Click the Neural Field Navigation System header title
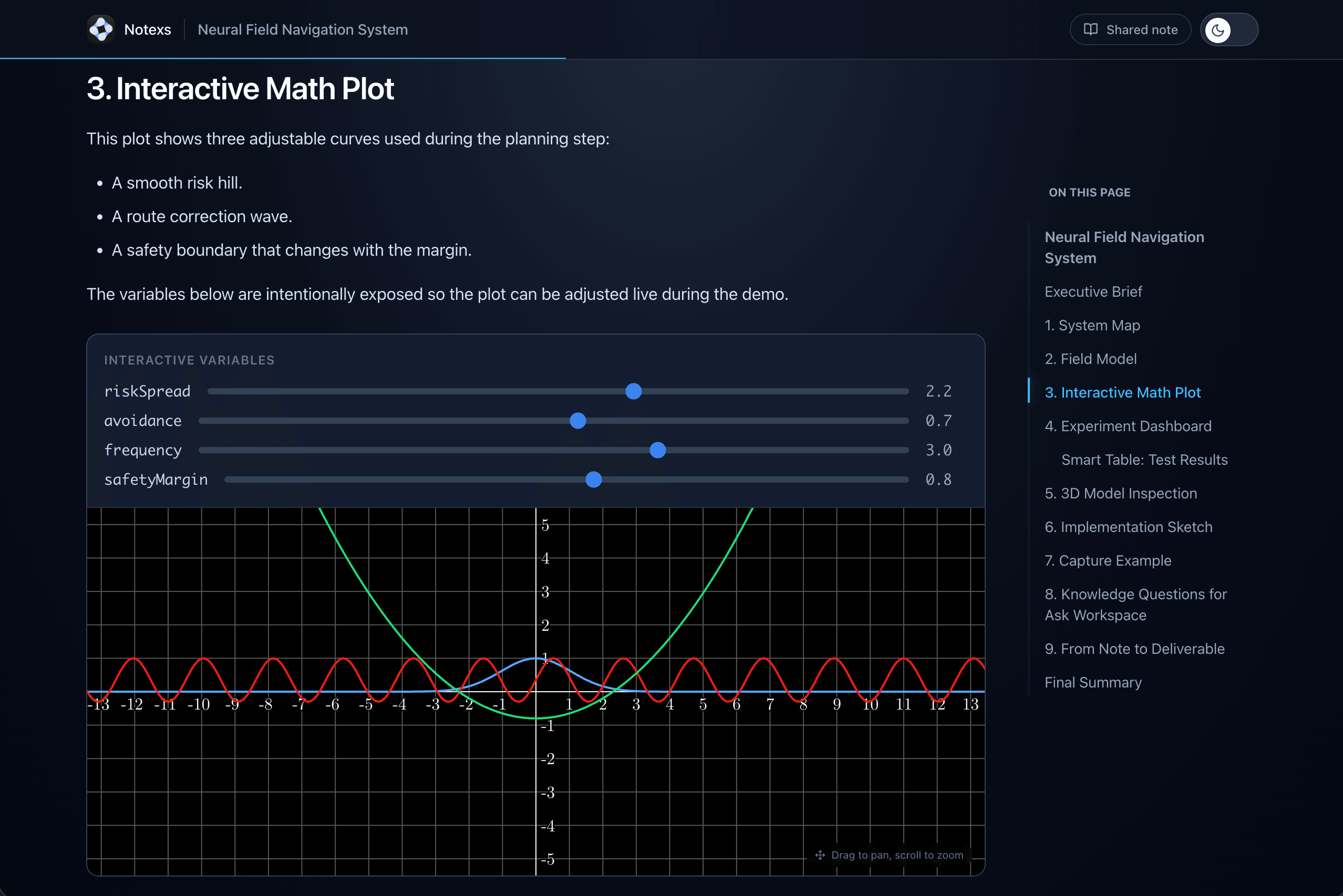 coord(303,30)
